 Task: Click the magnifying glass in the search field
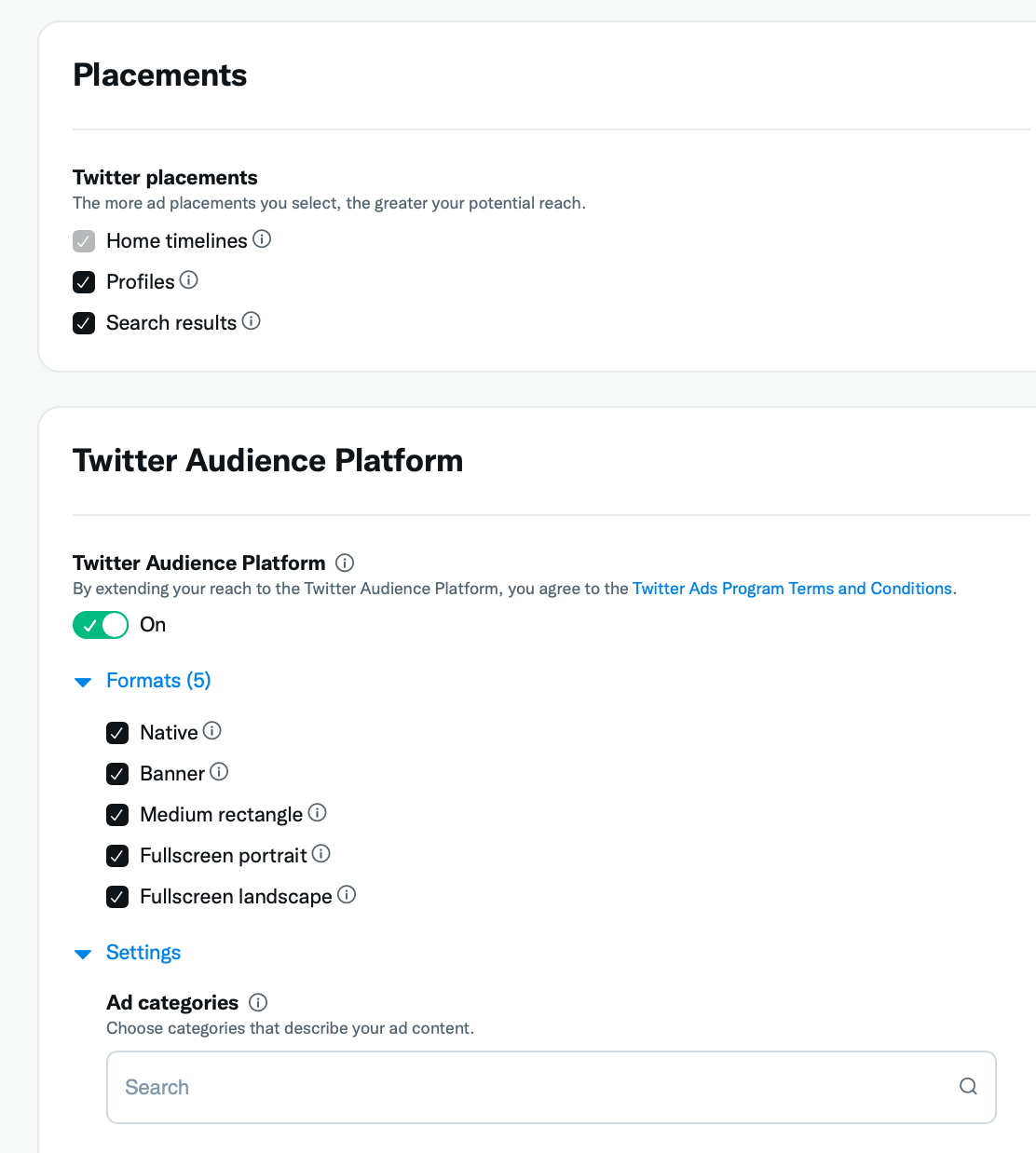[967, 1086]
